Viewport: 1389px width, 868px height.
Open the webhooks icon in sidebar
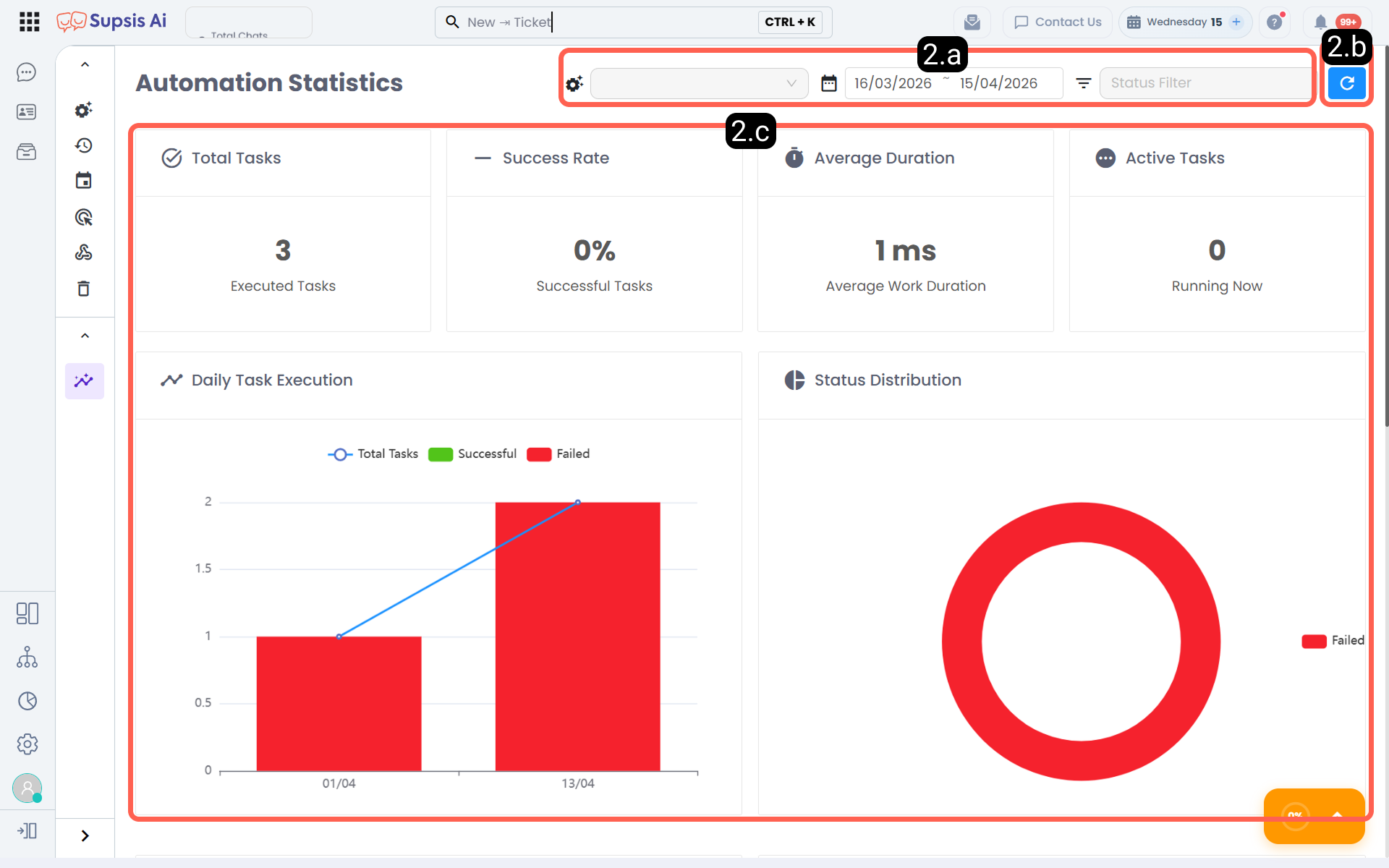pyautogui.click(x=84, y=252)
